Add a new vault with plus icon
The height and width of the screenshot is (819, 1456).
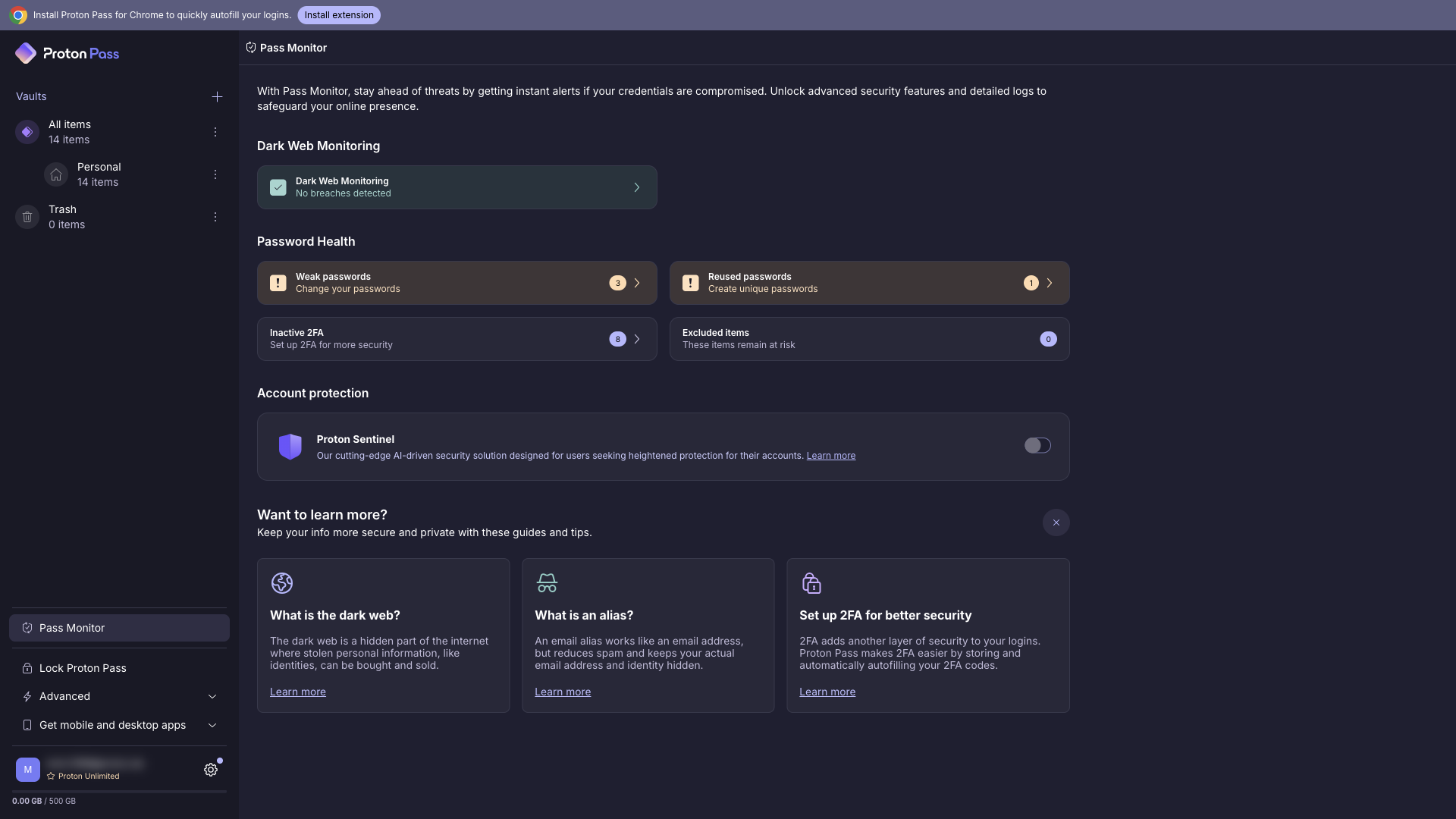(217, 96)
